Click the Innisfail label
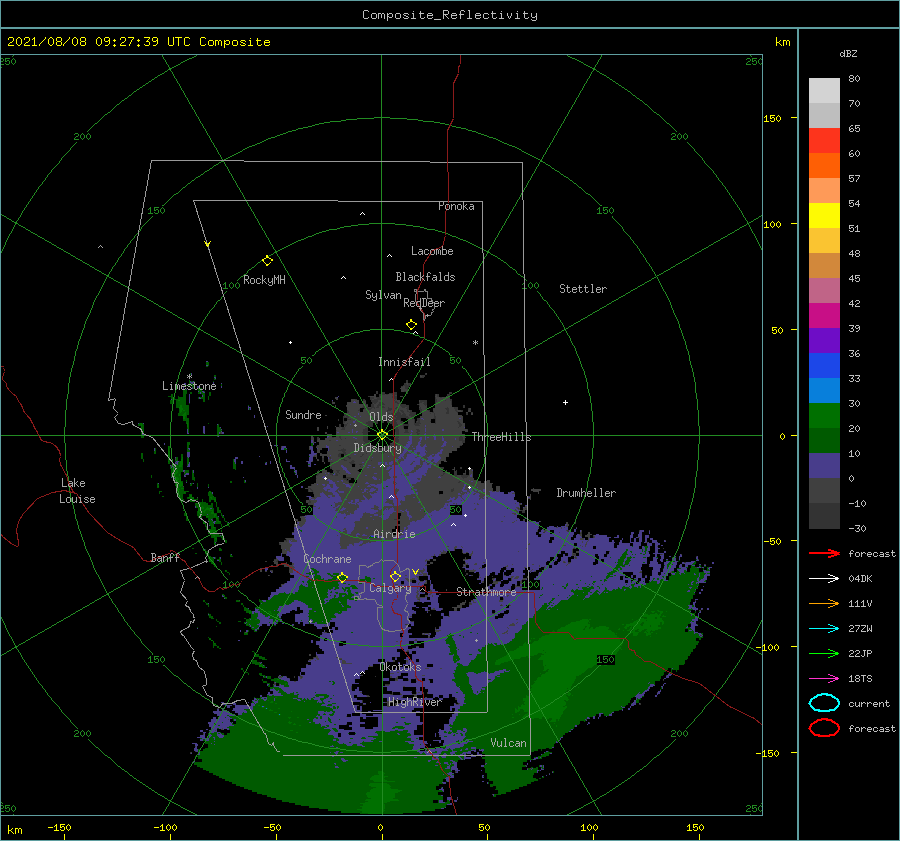900x841 pixels. [404, 362]
